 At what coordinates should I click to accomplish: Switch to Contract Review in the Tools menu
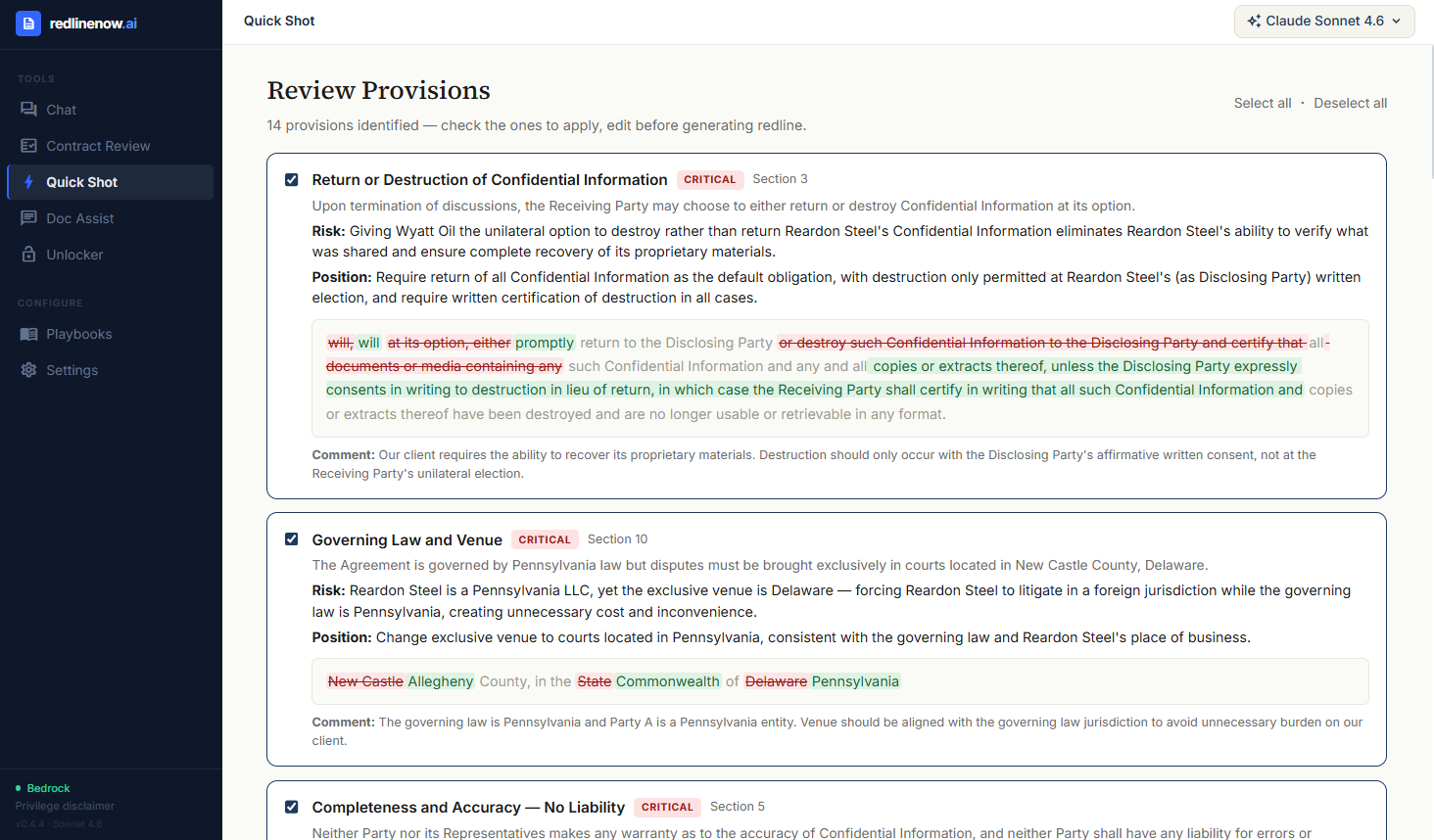pyautogui.click(x=98, y=145)
